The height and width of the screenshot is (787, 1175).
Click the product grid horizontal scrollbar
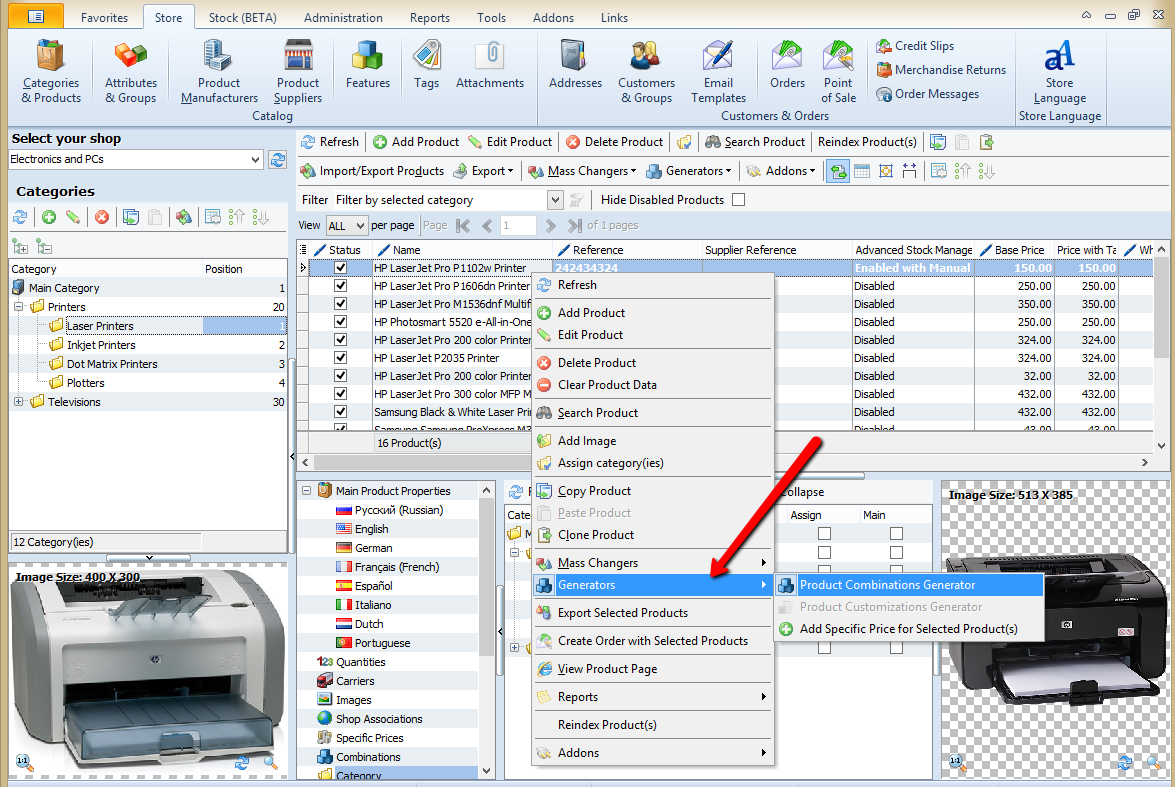coord(725,462)
